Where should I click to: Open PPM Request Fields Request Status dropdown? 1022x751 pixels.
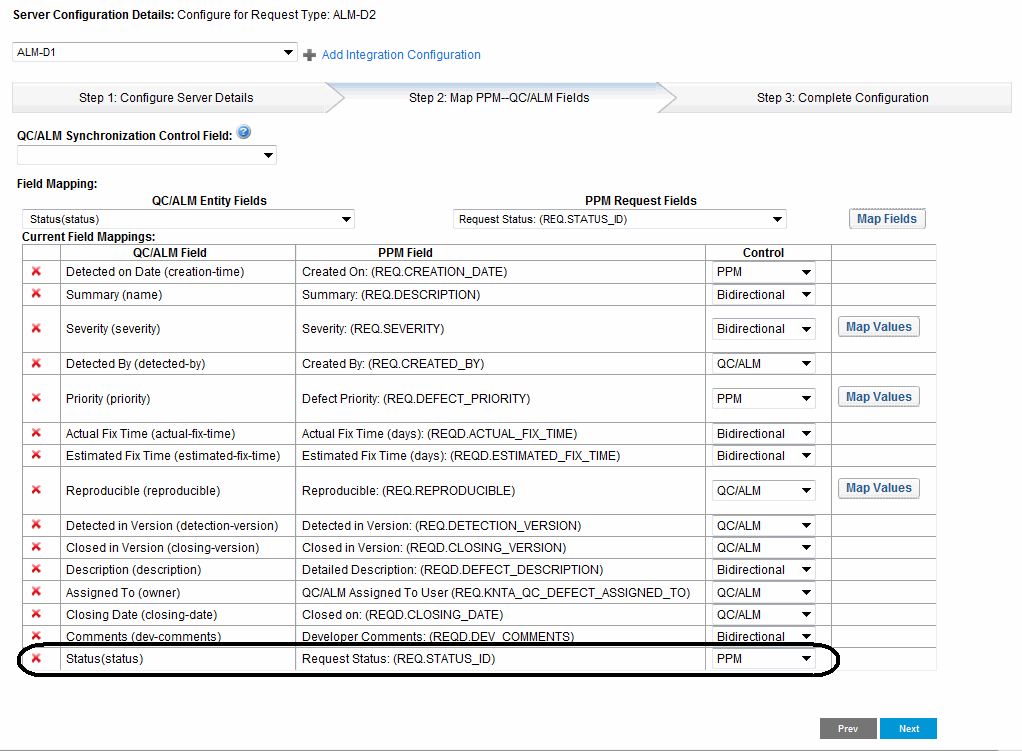pos(620,219)
